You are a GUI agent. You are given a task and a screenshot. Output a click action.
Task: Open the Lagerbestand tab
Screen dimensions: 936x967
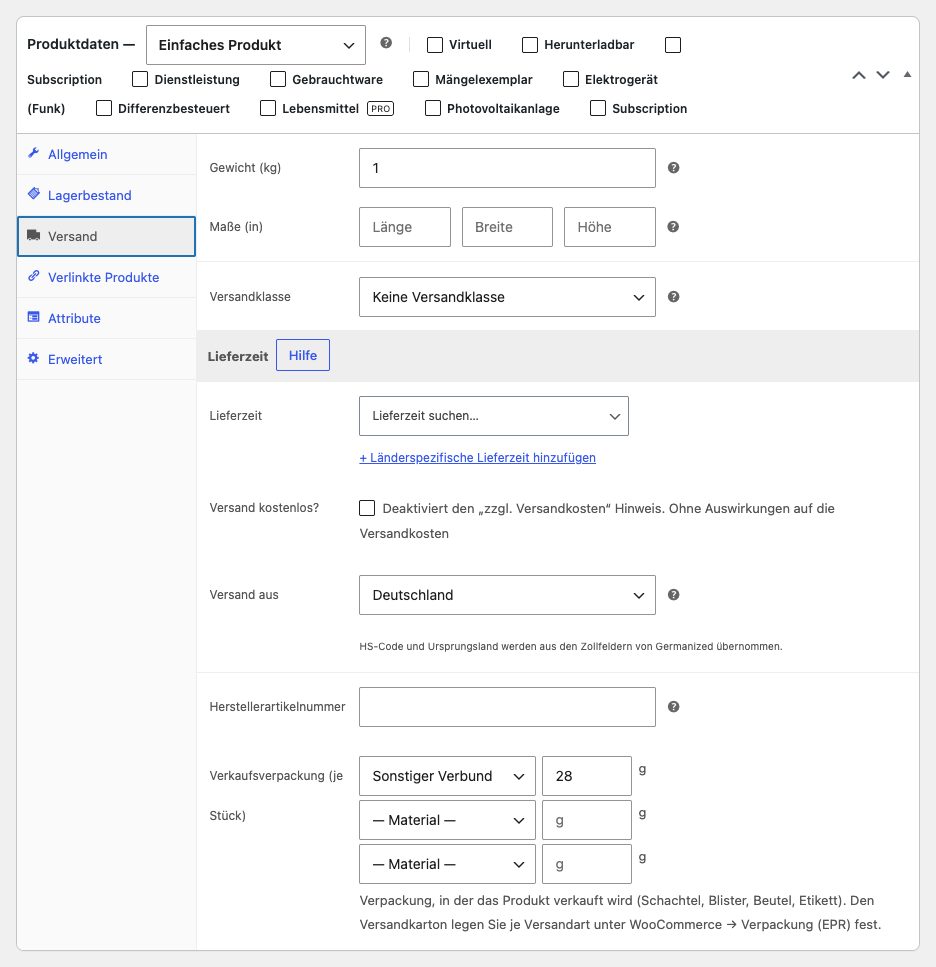pyautogui.click(x=106, y=195)
